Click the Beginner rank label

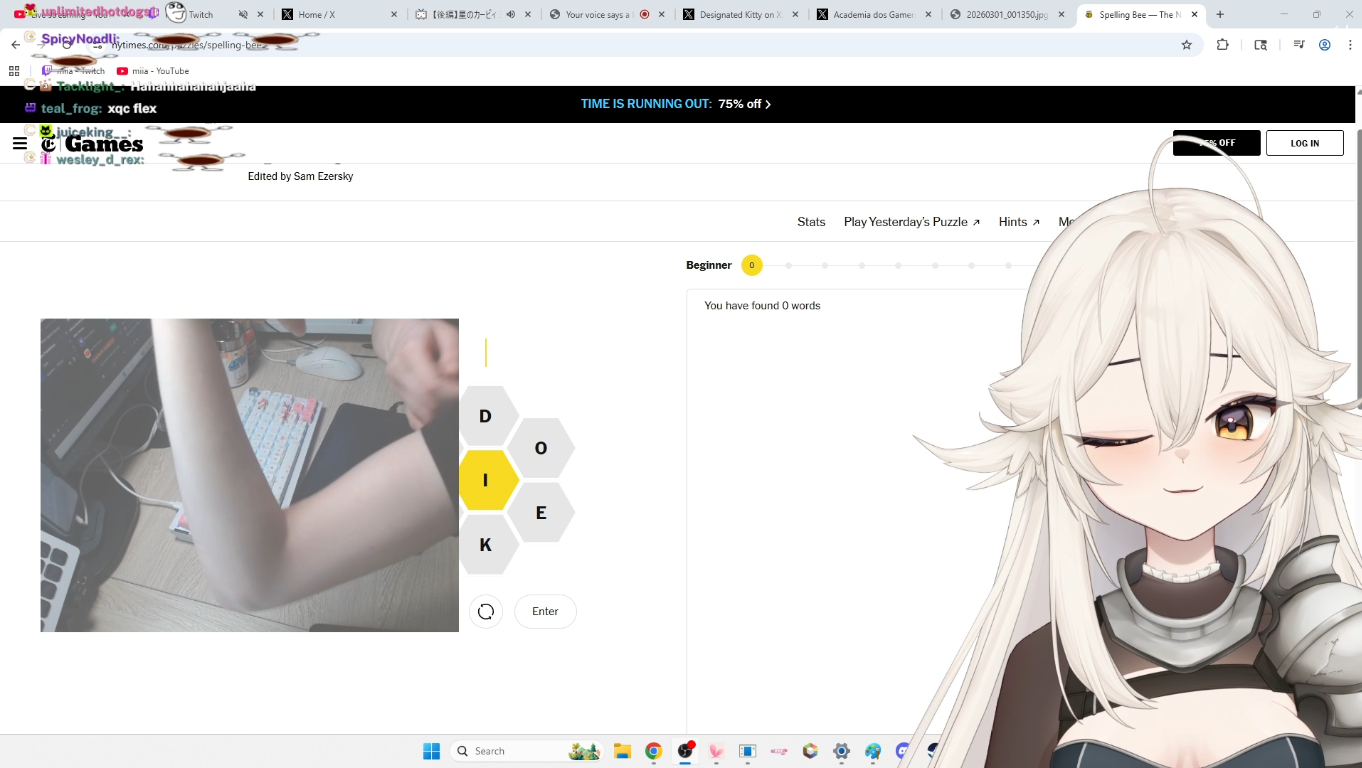709,265
